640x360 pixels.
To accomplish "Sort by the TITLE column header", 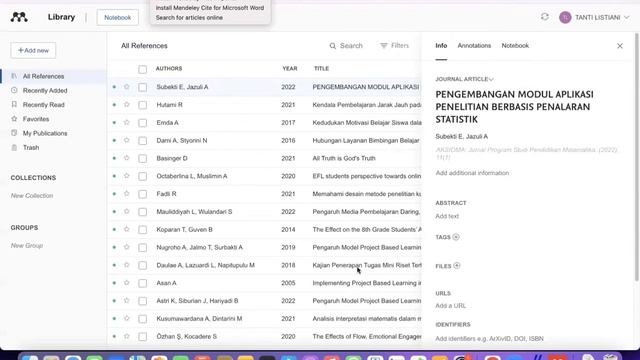I will (x=321, y=69).
